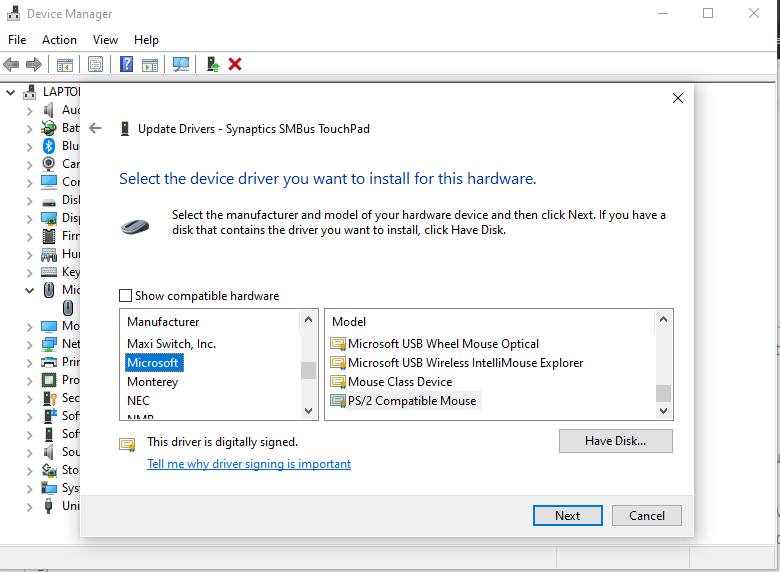Click the Firmware chip category icon
780x572 pixels.
(49, 236)
